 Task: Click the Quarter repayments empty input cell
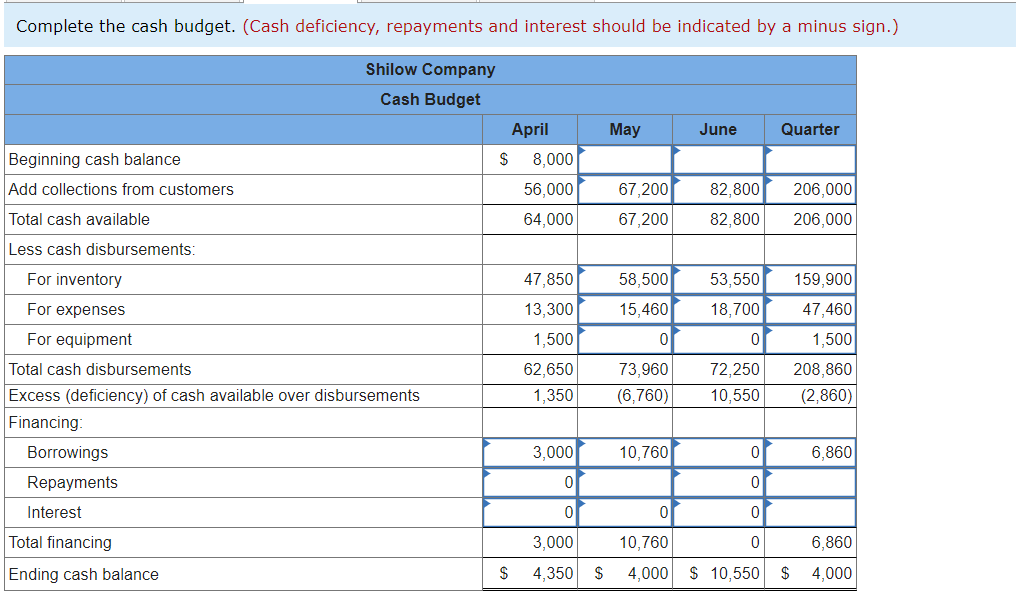810,482
